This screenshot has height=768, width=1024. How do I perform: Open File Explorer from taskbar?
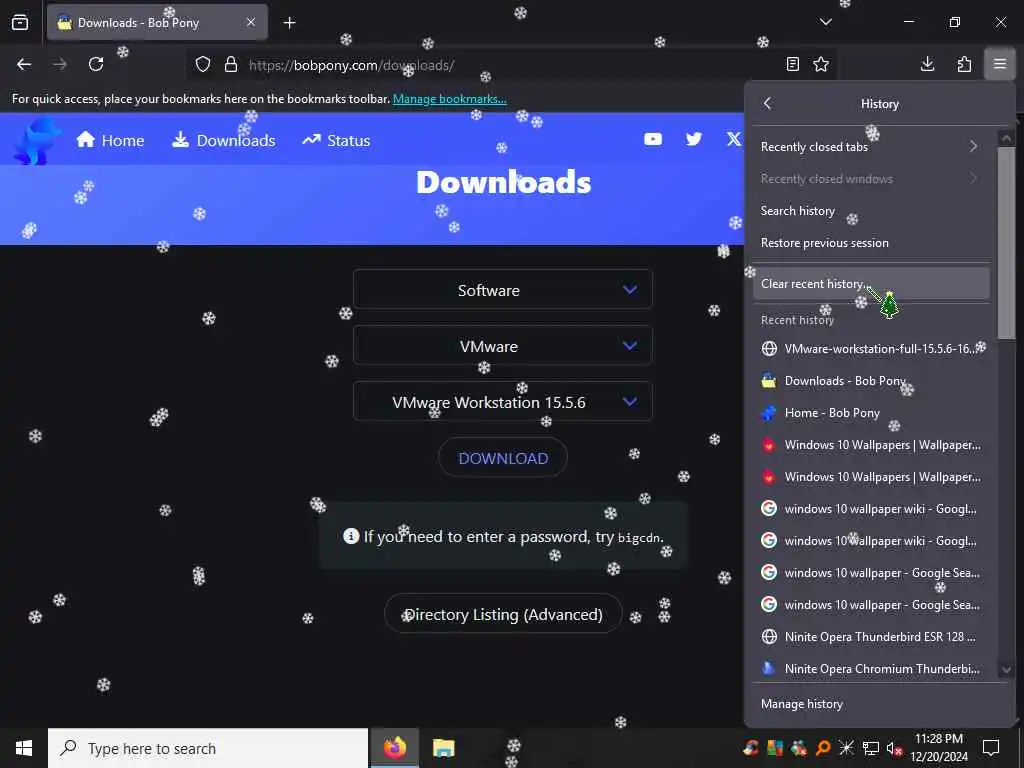click(443, 748)
